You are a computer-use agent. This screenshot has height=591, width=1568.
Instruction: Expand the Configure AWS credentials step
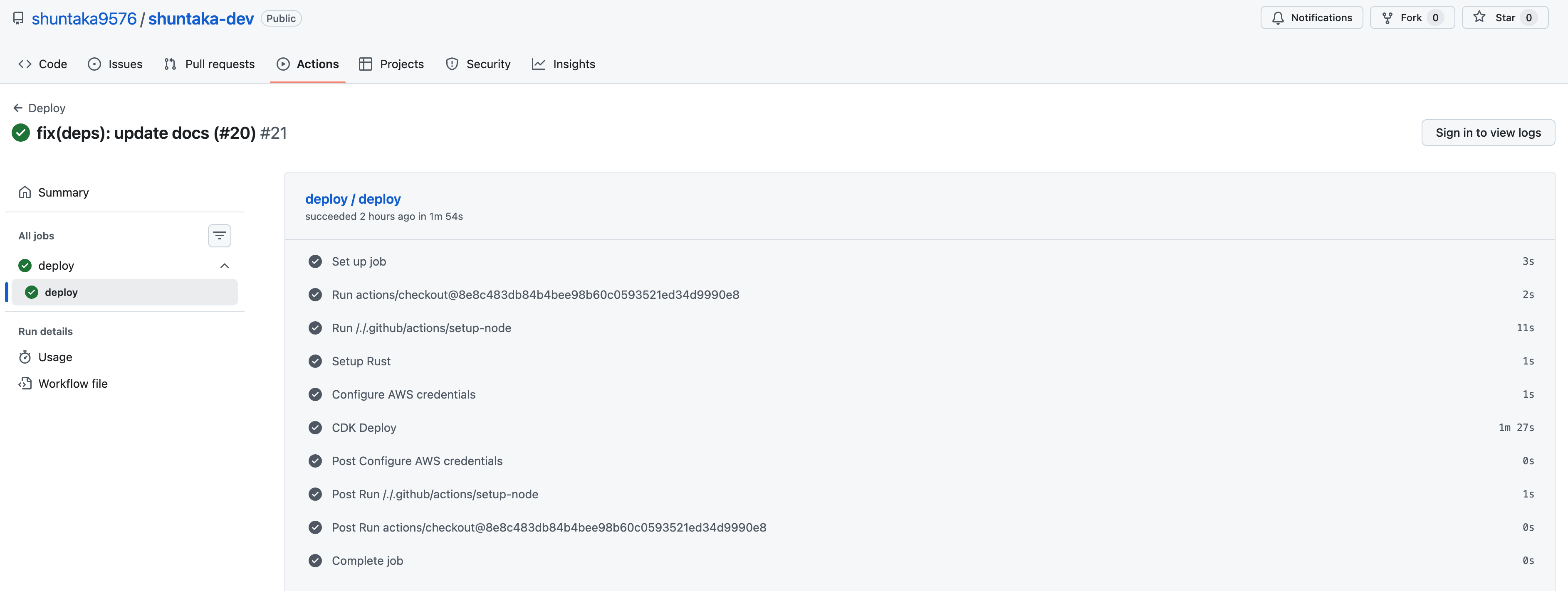click(x=403, y=394)
